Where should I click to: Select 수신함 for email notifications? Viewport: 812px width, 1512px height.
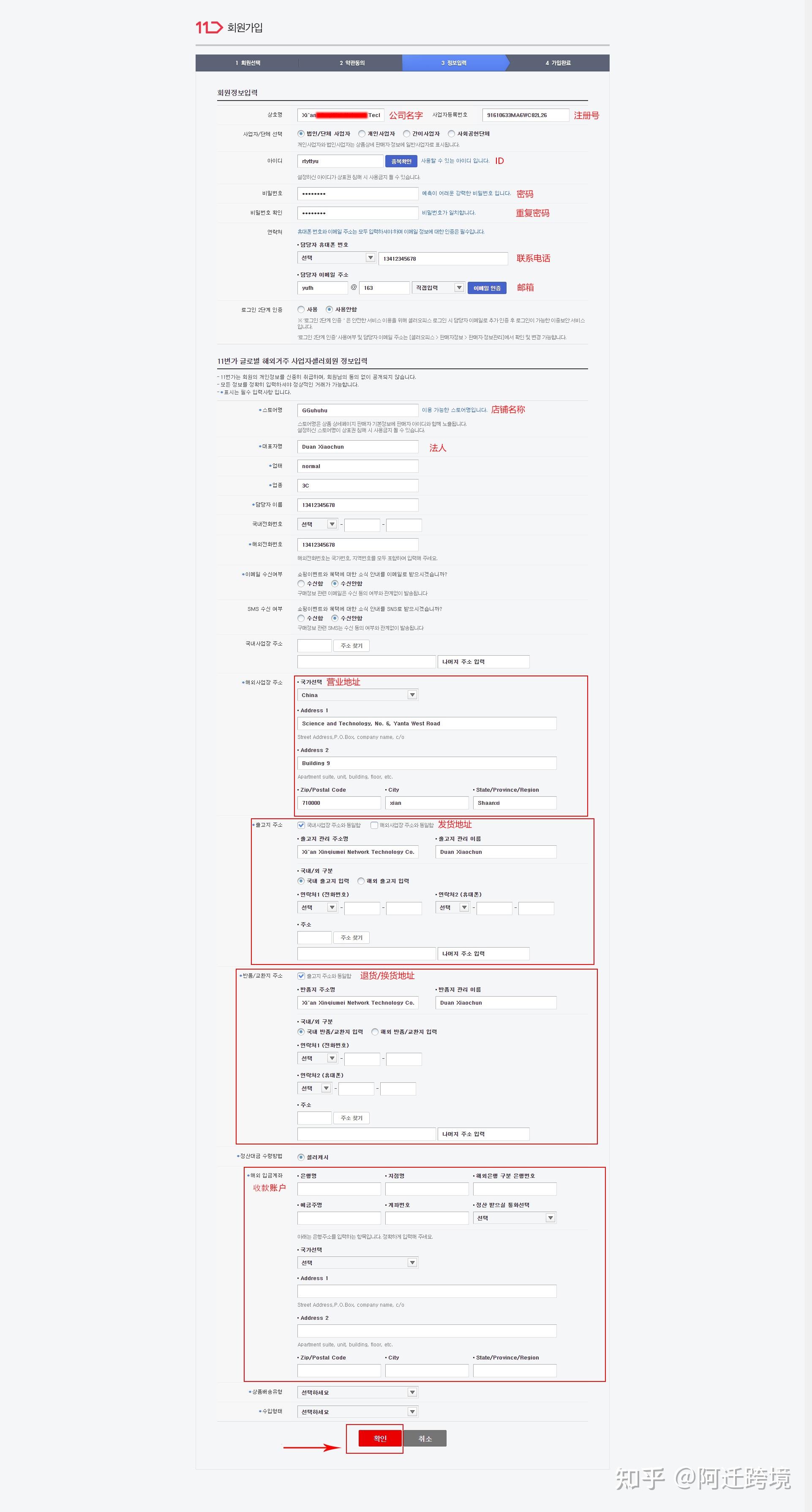click(x=301, y=584)
